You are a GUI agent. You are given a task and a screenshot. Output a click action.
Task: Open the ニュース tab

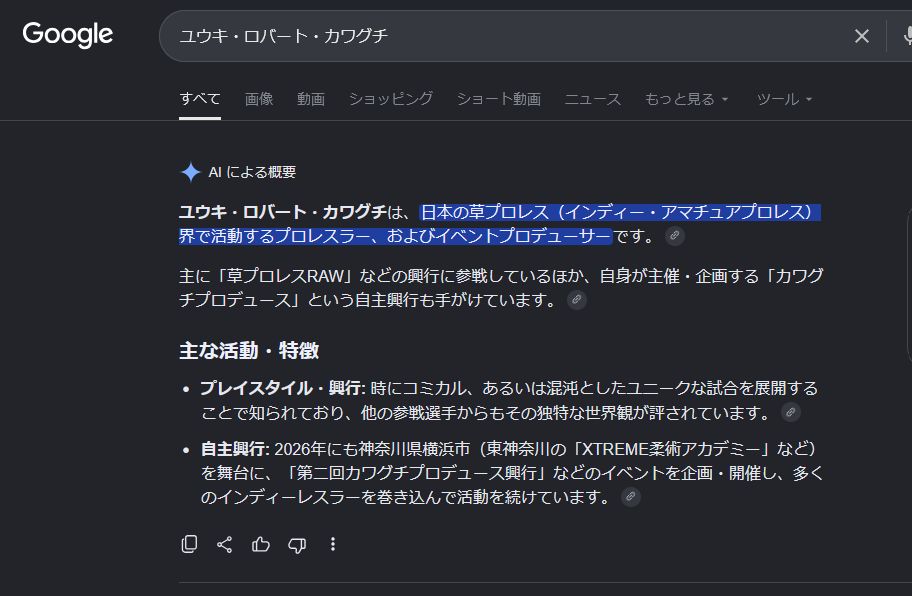[x=593, y=99]
